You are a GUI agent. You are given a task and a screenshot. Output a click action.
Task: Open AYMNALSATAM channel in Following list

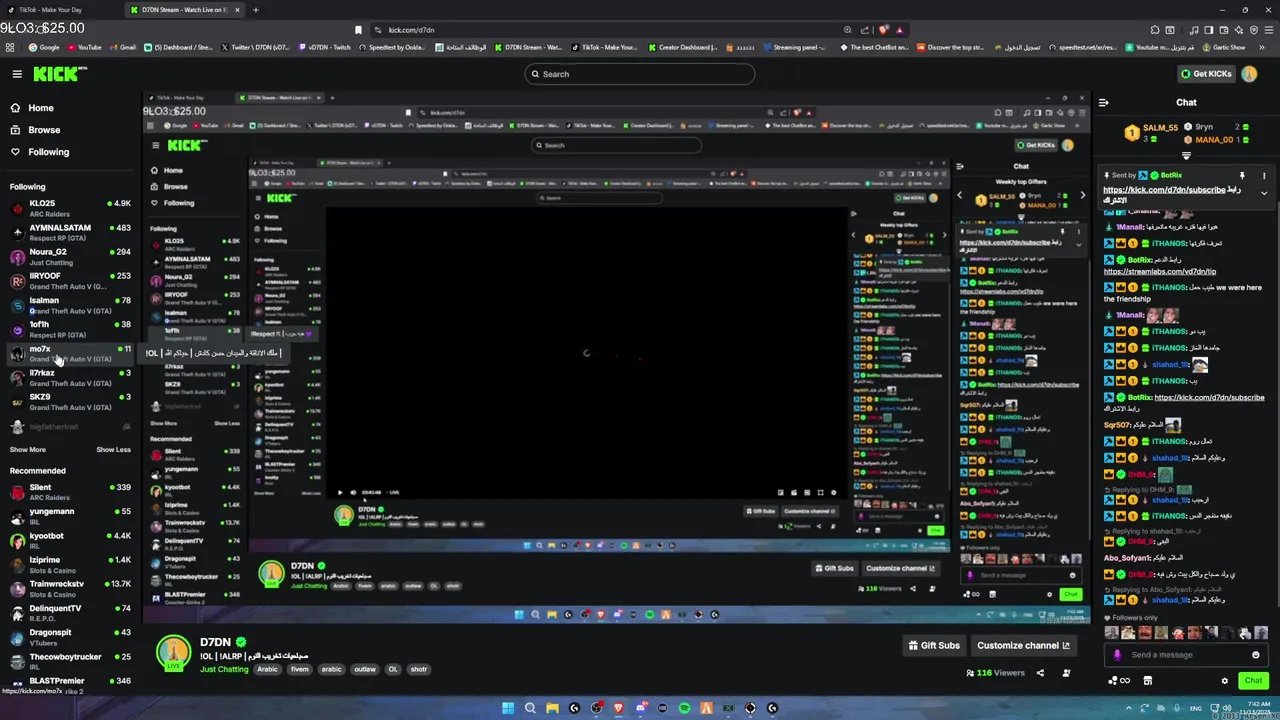[70, 232]
